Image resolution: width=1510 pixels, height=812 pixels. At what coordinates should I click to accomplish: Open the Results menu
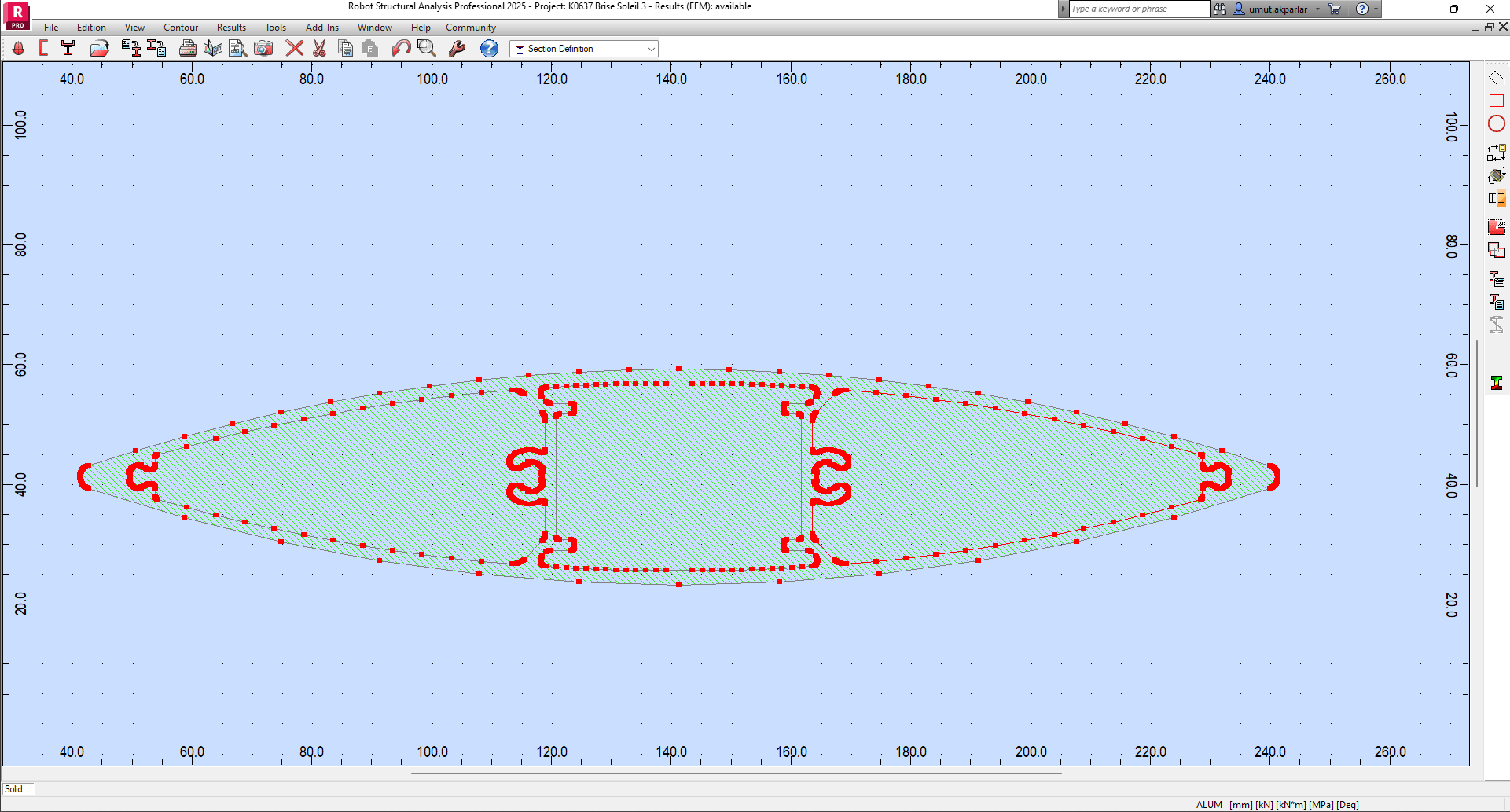click(230, 27)
